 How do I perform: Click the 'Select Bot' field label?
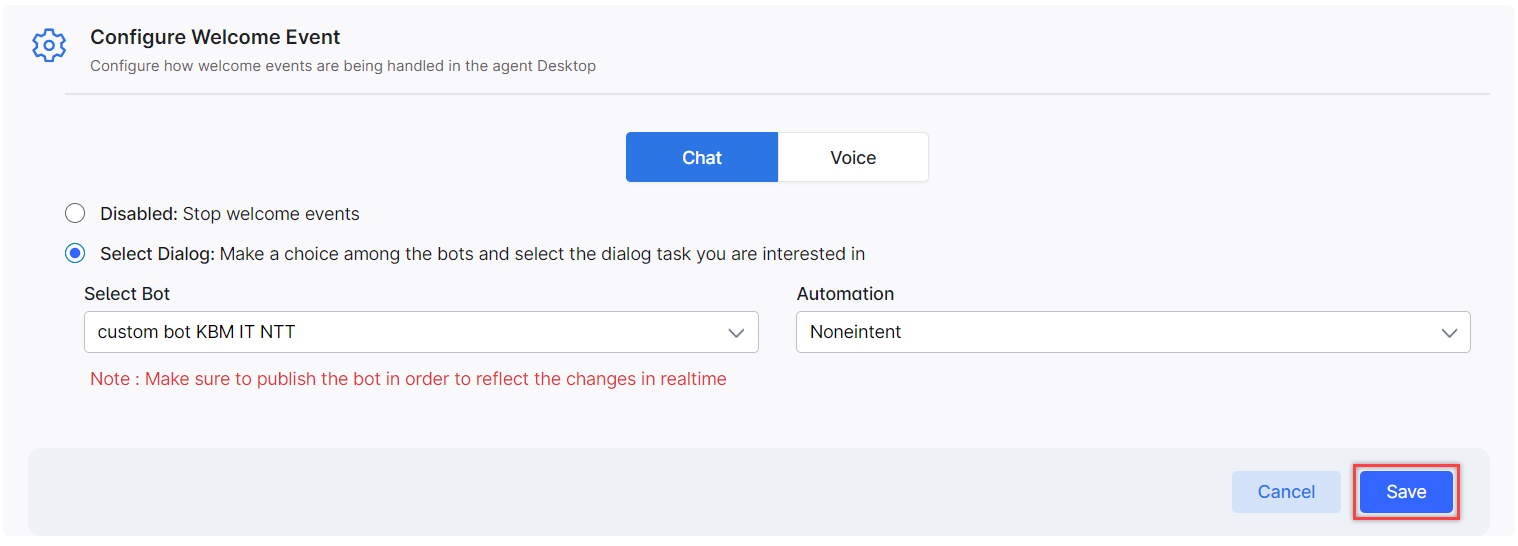click(127, 294)
